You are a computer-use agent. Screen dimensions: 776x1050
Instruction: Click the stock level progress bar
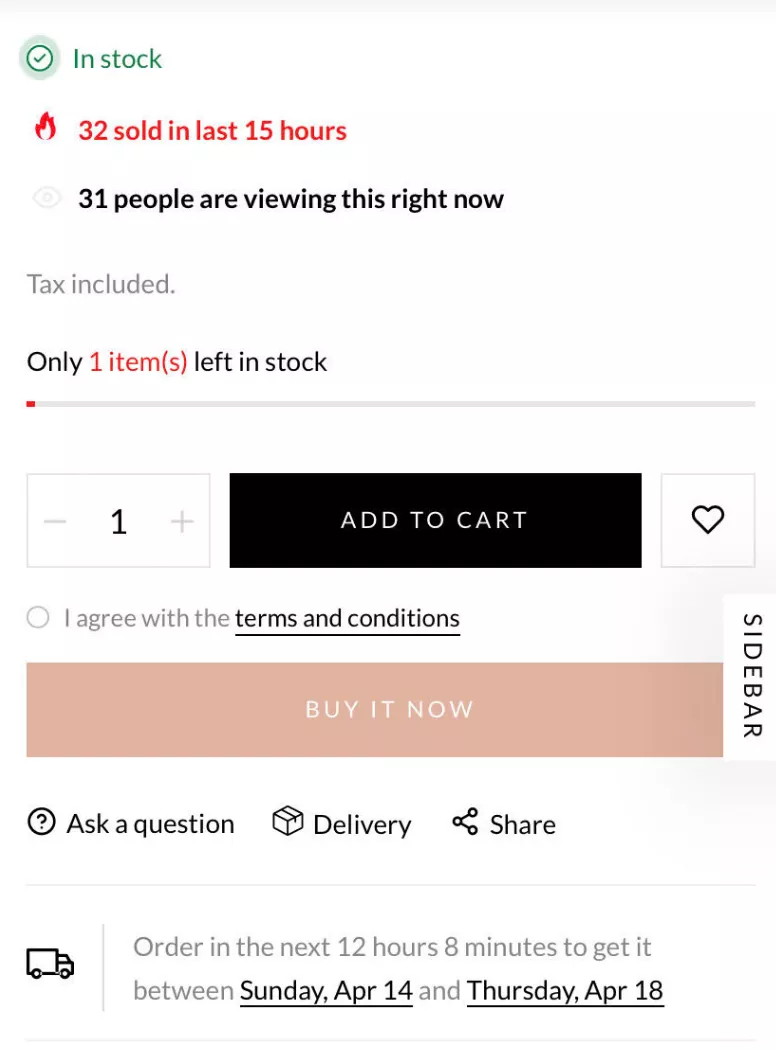pyautogui.click(x=390, y=404)
